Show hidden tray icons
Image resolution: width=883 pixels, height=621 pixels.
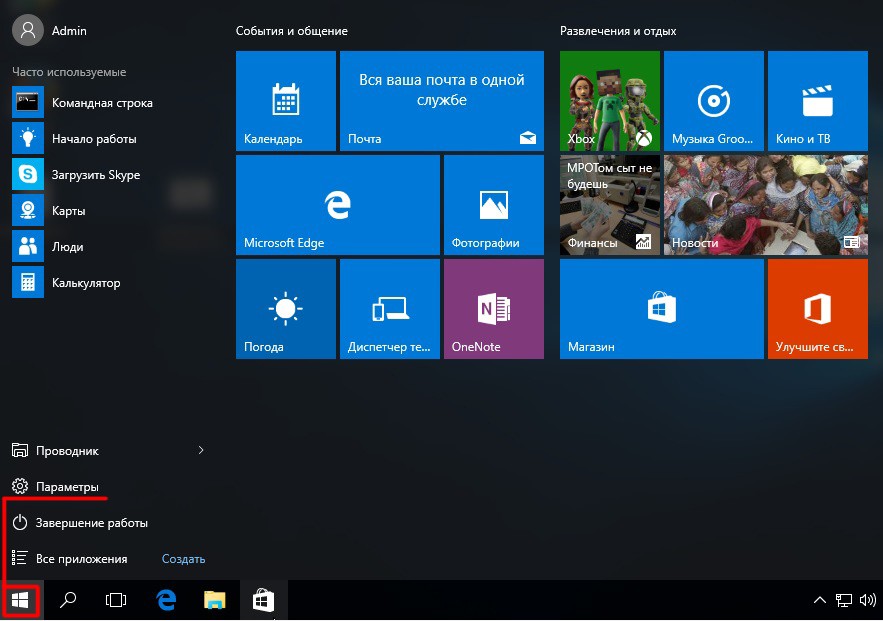(x=820, y=600)
